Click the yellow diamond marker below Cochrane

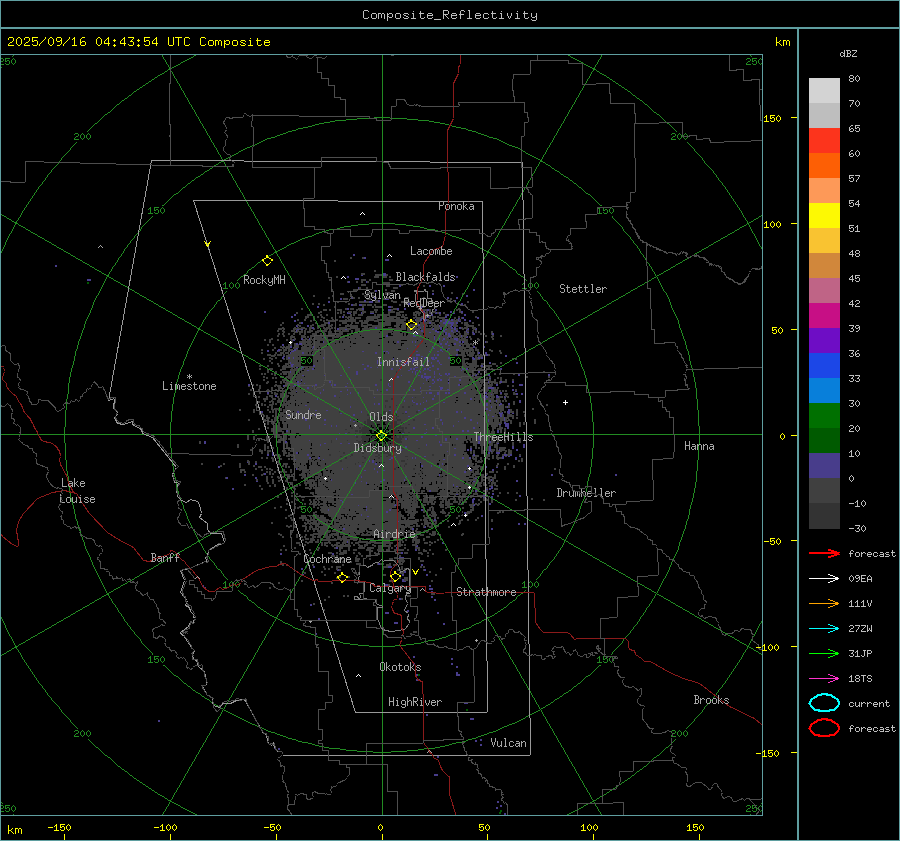(x=342, y=577)
